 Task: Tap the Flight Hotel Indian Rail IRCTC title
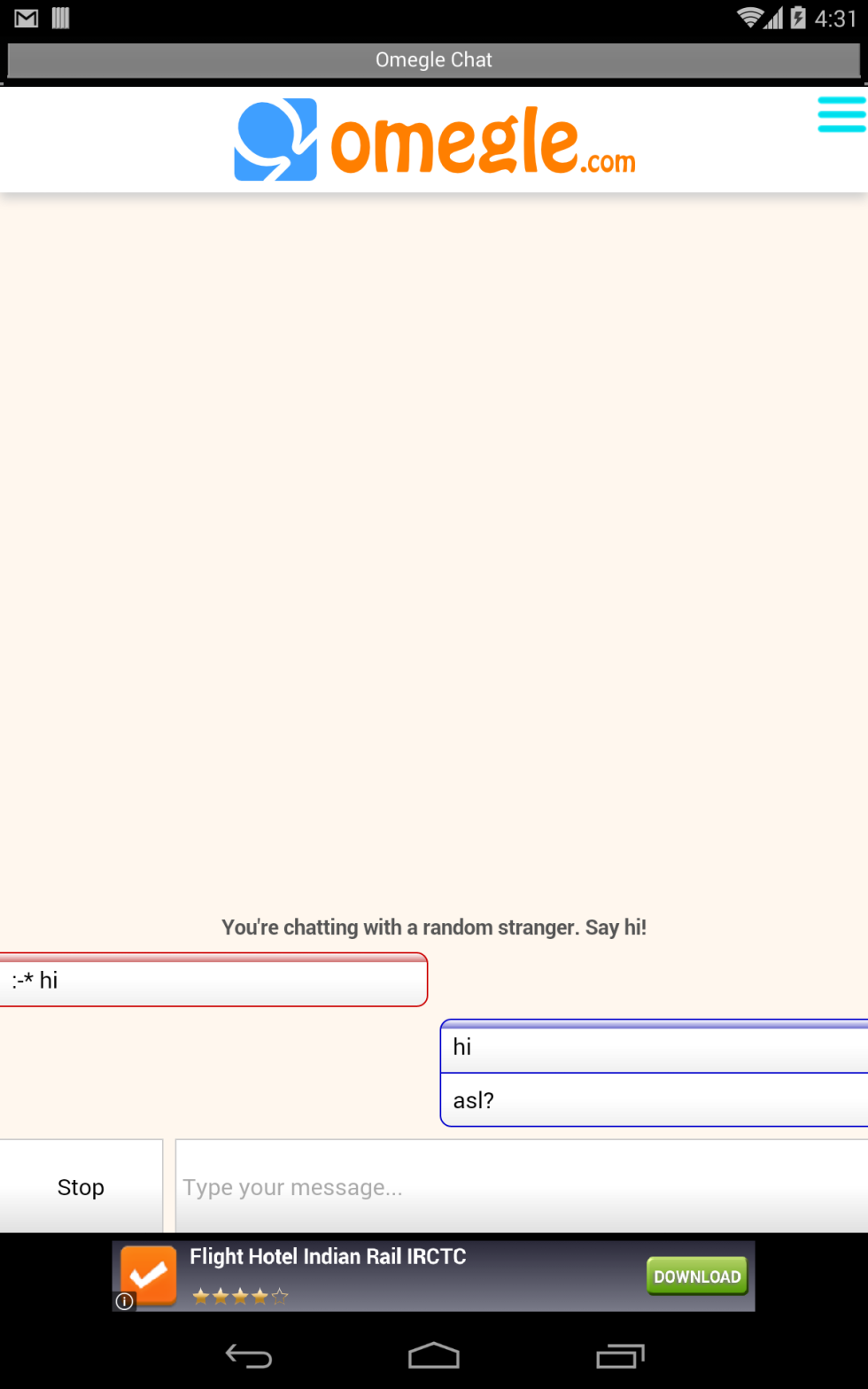[328, 1256]
